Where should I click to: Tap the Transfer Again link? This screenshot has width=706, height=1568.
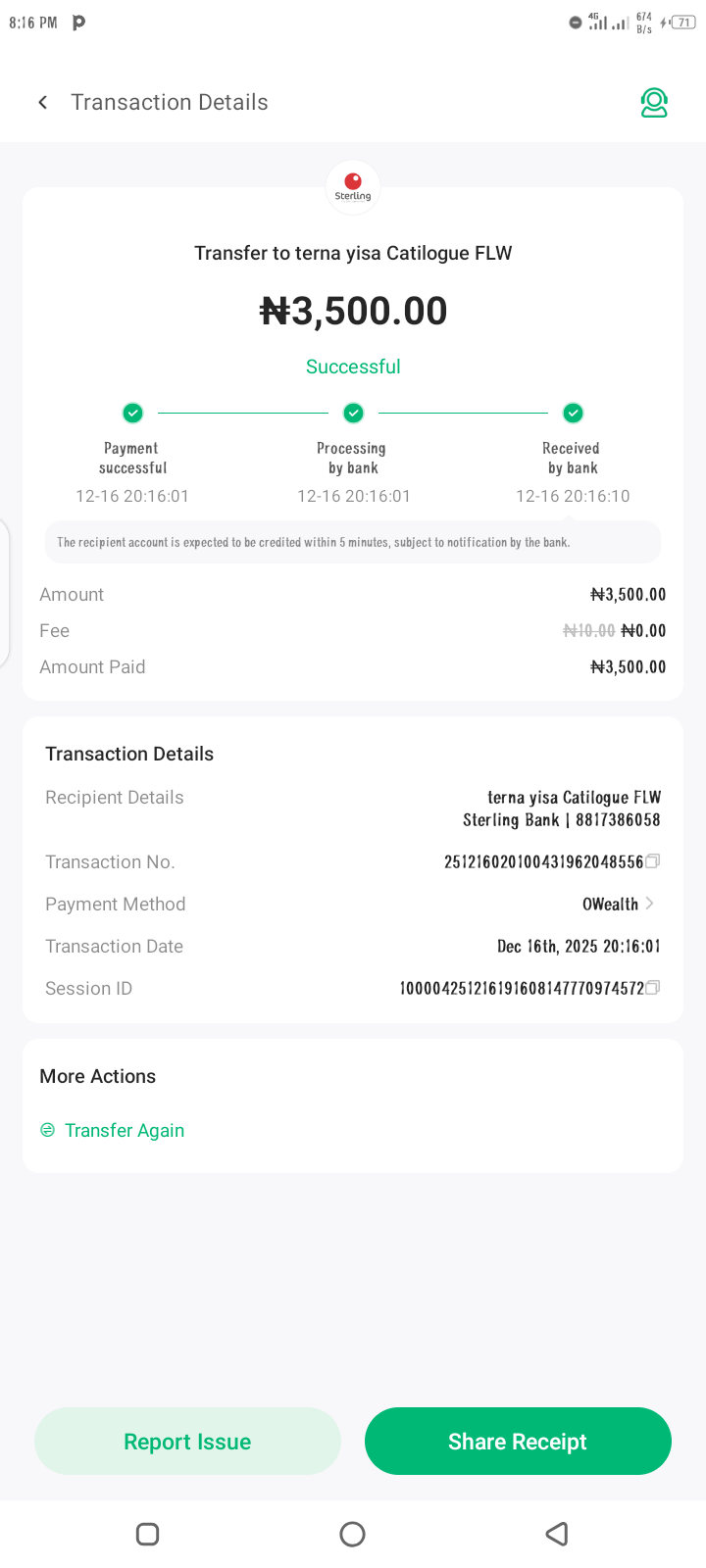click(x=125, y=1130)
